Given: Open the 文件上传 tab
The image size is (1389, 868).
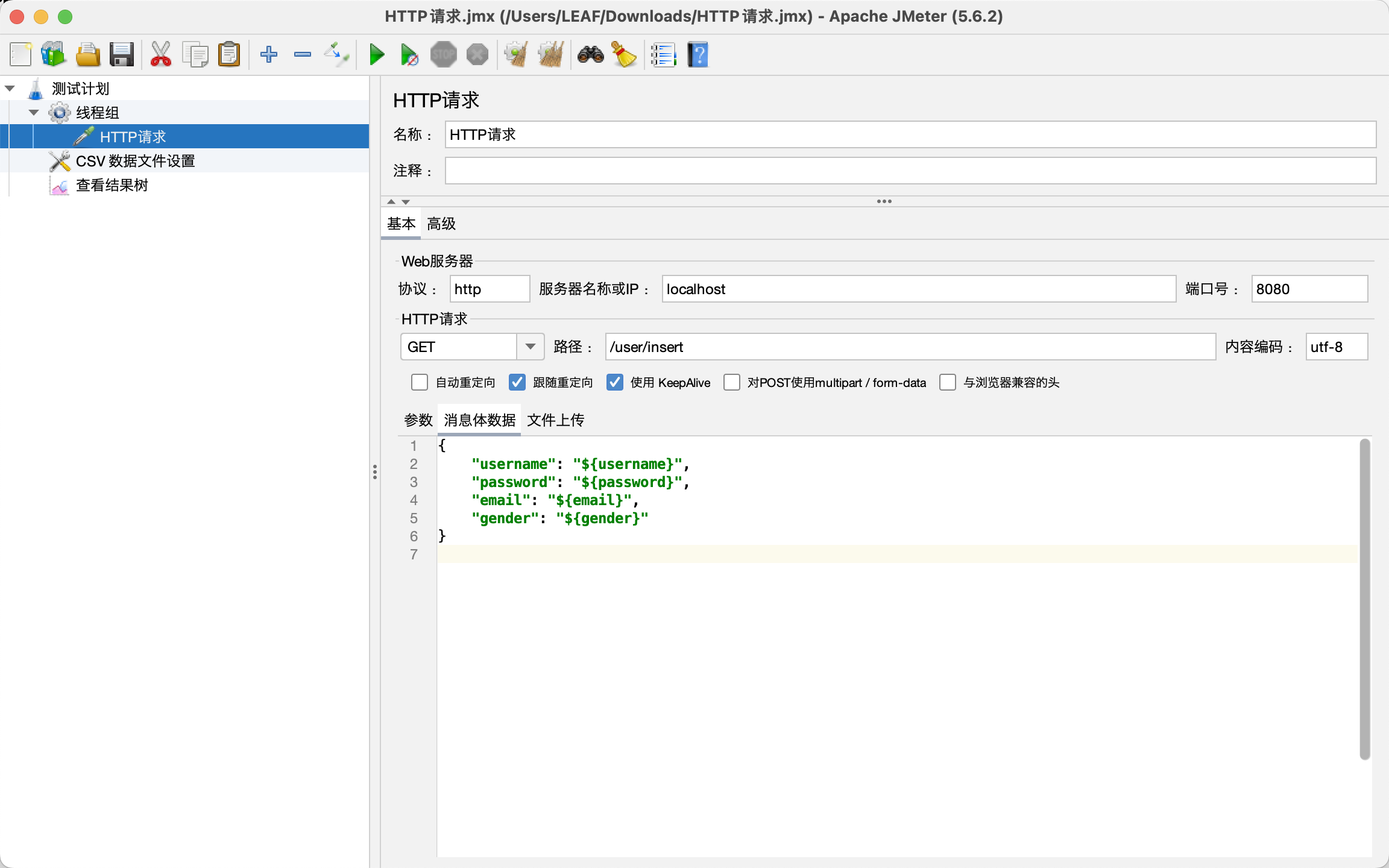Looking at the screenshot, I should [556, 420].
